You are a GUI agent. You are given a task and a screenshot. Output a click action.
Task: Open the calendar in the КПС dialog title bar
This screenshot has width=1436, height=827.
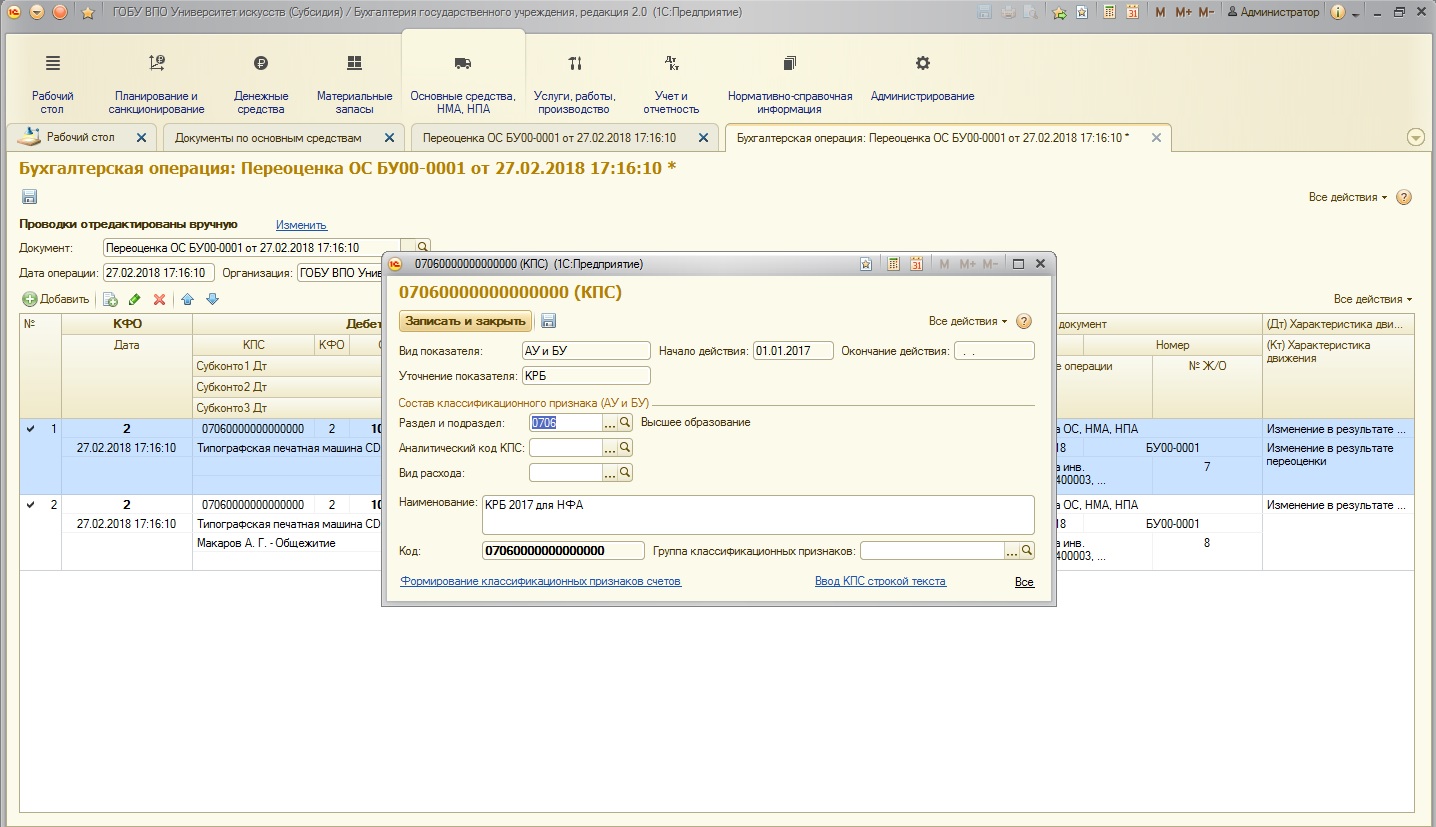[916, 264]
